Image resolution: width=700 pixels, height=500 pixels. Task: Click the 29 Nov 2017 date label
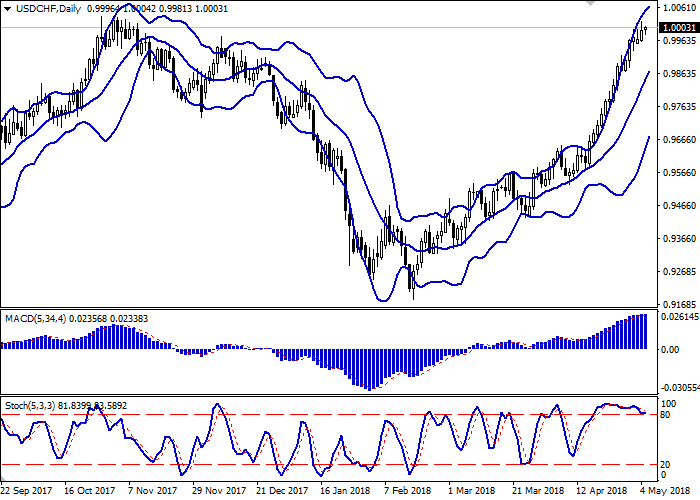(x=220, y=491)
